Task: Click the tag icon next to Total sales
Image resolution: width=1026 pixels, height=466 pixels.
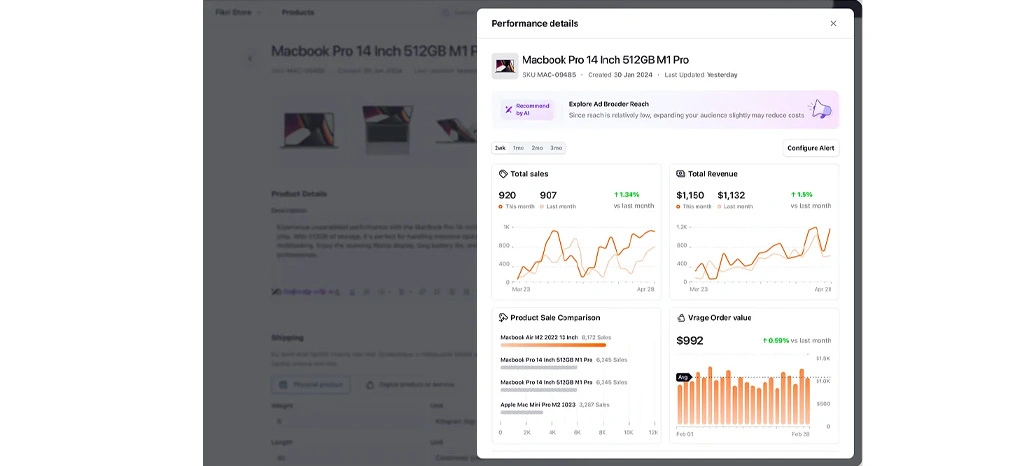Action: point(503,174)
